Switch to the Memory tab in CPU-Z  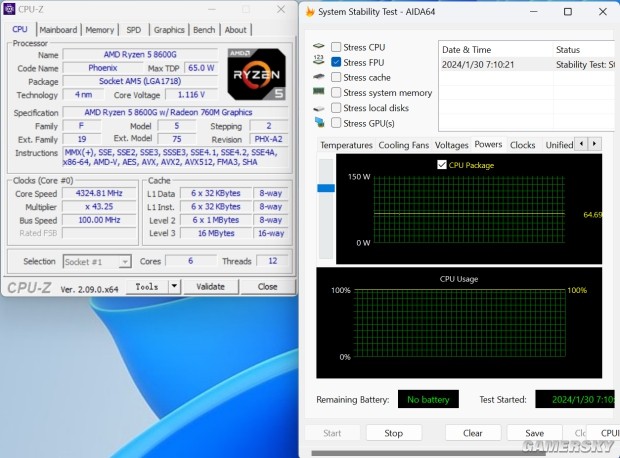pyautogui.click(x=100, y=30)
